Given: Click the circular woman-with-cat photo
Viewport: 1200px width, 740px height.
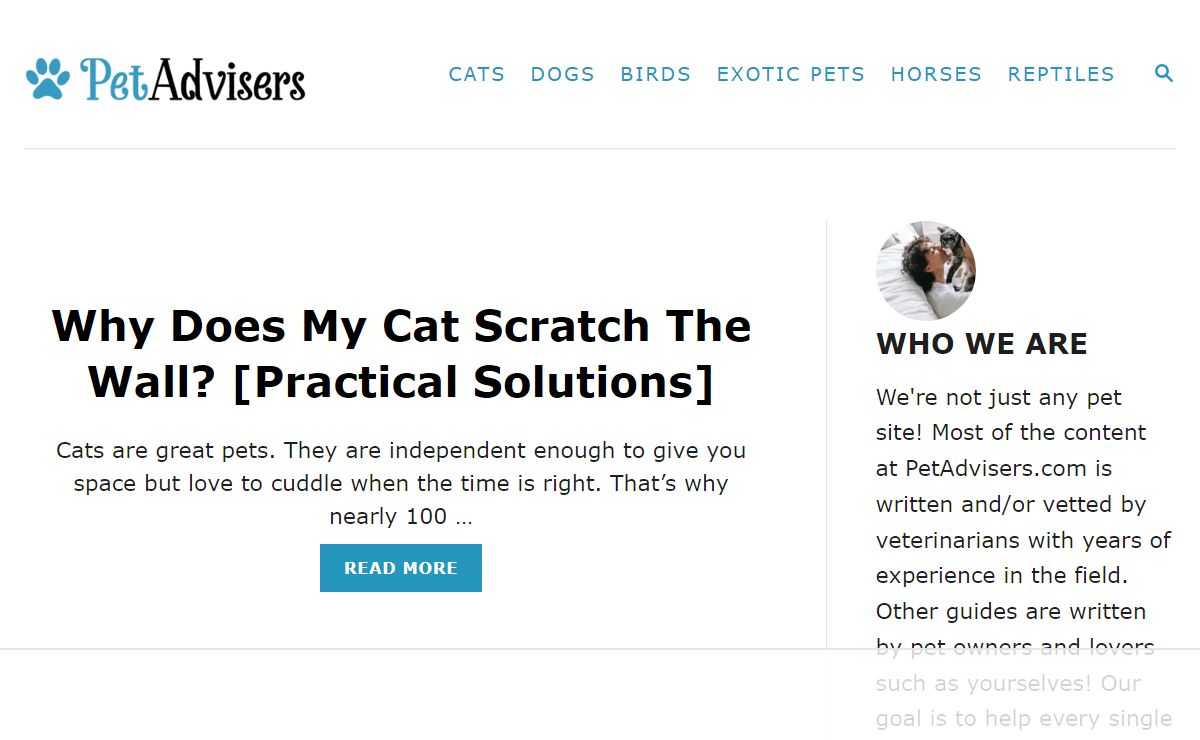Looking at the screenshot, I should (x=925, y=270).
